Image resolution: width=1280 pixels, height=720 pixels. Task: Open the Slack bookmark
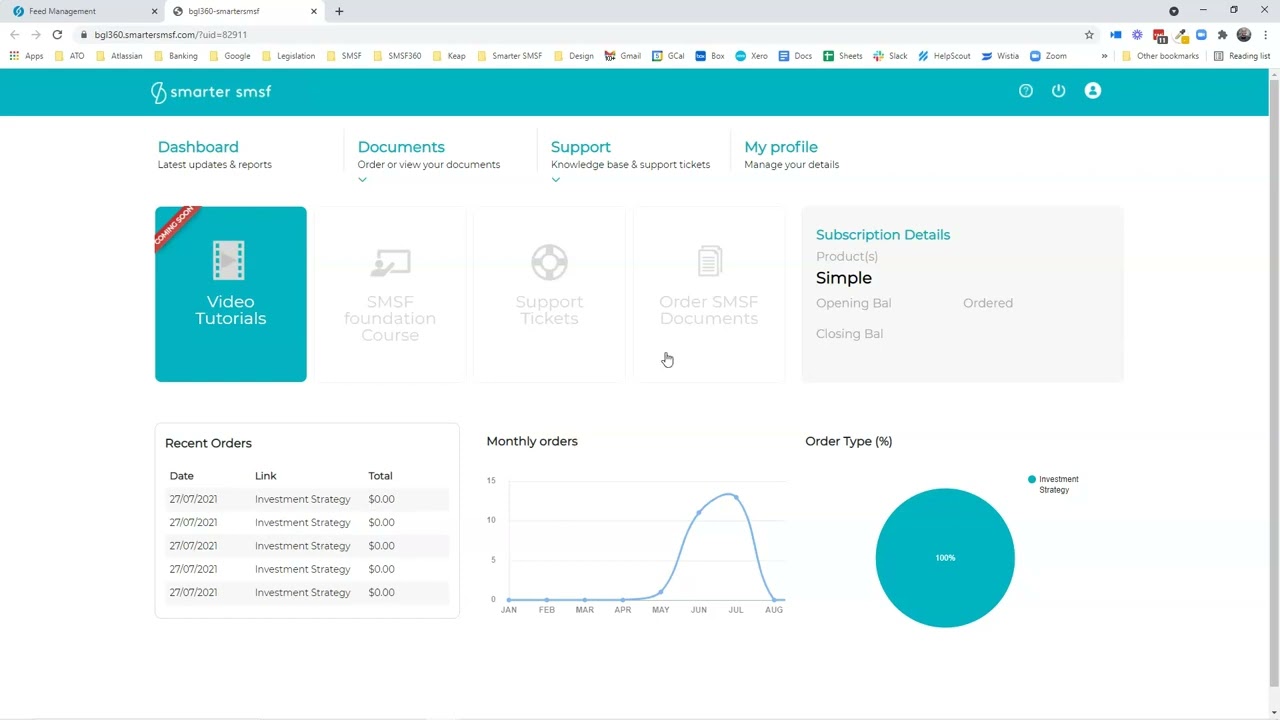click(x=890, y=56)
